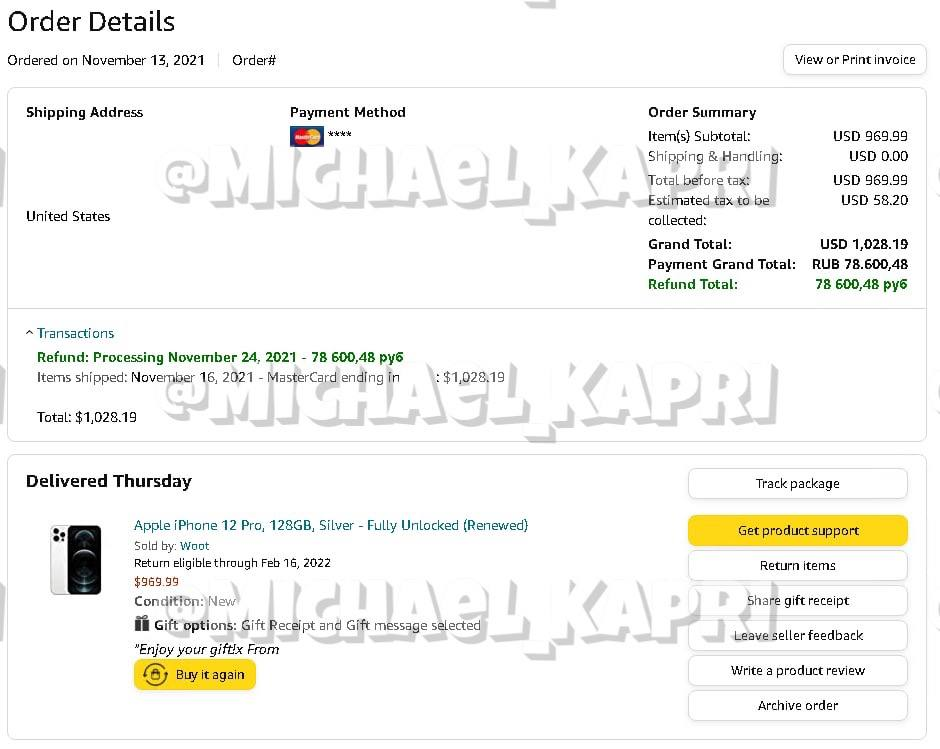Click the Delivered Thursday heading
This screenshot has width=940, height=749.
click(x=109, y=481)
